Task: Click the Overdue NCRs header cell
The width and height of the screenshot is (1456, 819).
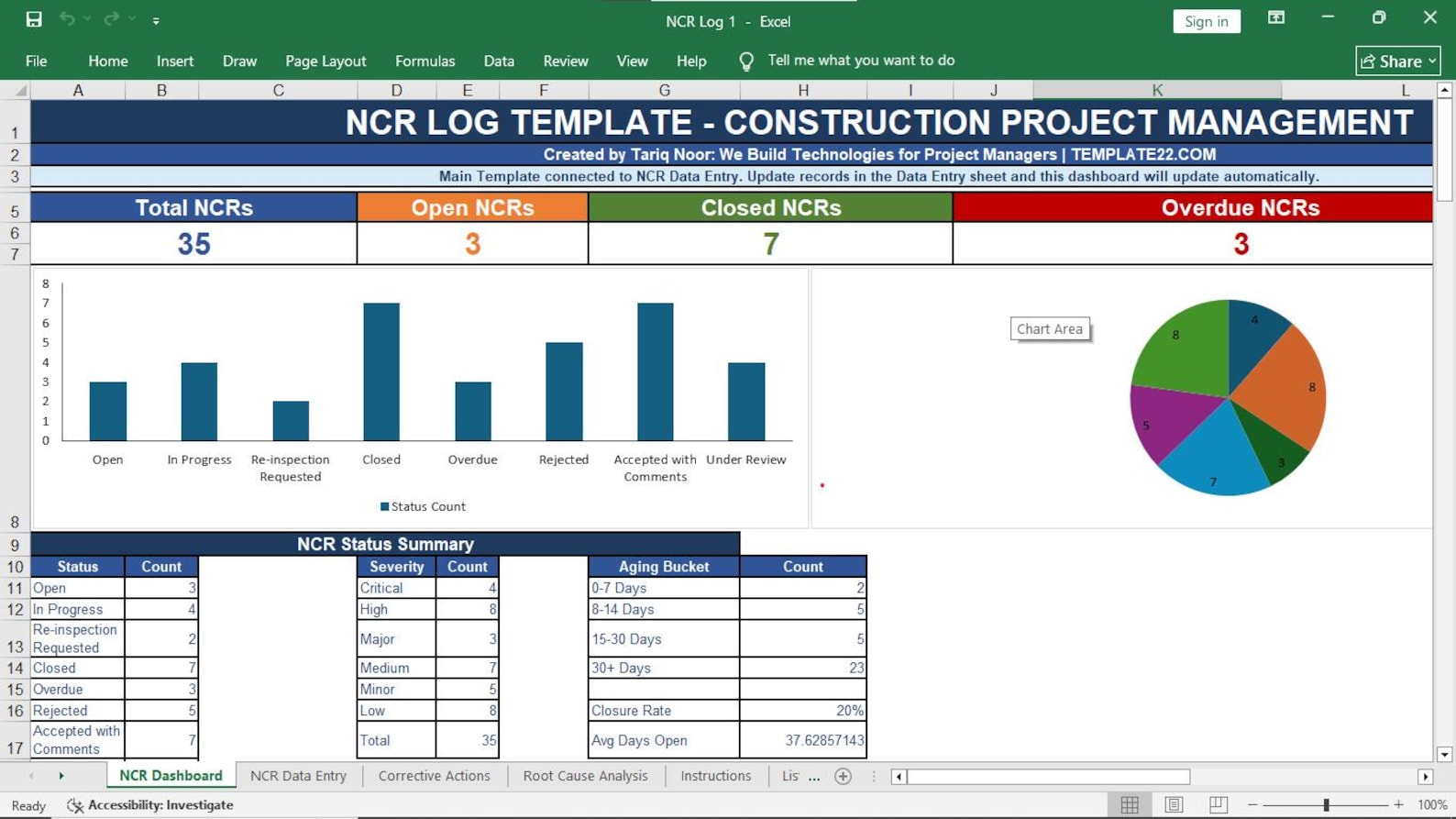Action: (x=1193, y=207)
